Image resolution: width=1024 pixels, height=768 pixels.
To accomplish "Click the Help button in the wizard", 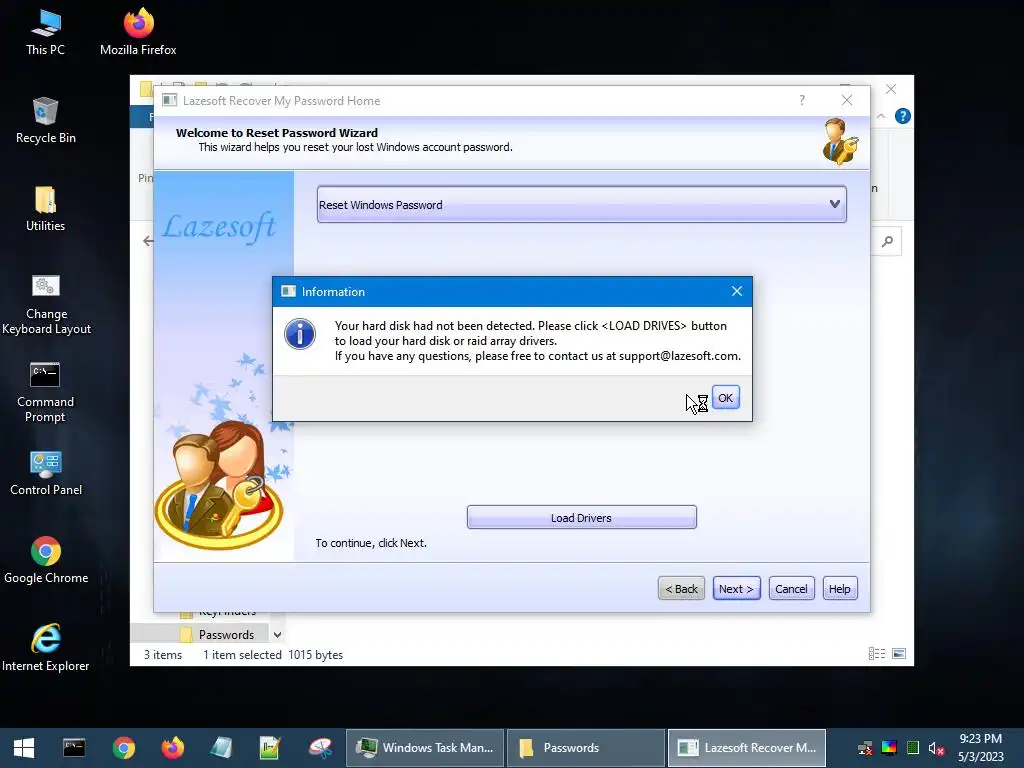I will (x=839, y=588).
